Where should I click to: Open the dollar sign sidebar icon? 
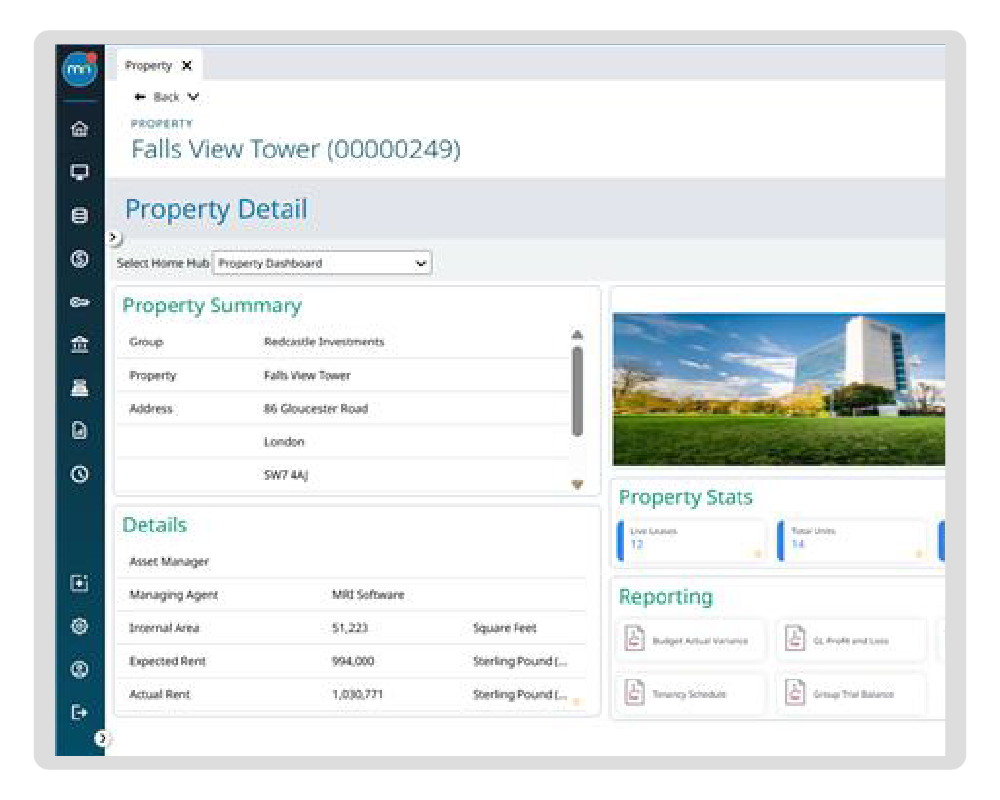point(80,259)
